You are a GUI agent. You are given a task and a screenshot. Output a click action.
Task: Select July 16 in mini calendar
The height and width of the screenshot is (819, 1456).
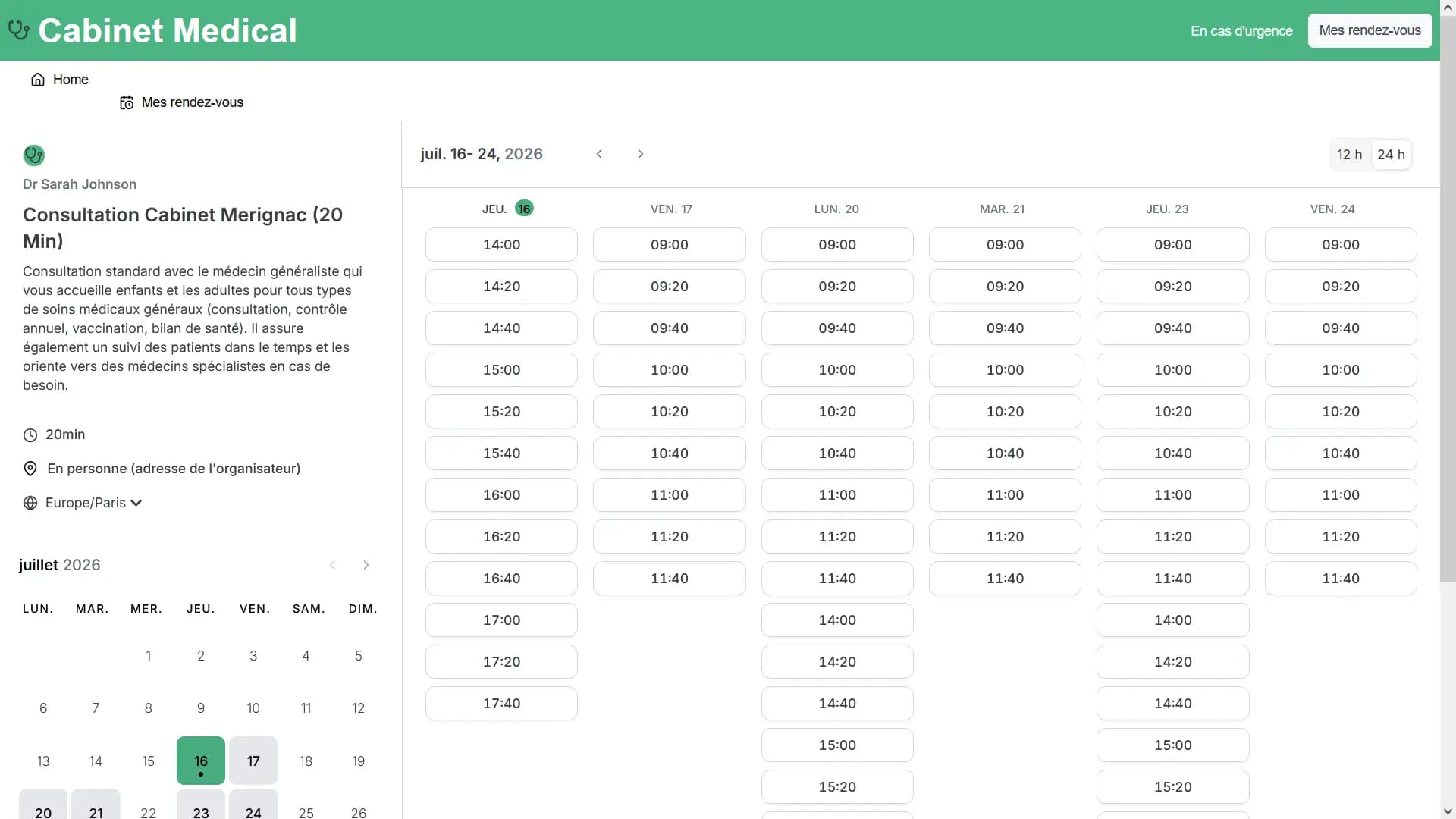(x=201, y=761)
